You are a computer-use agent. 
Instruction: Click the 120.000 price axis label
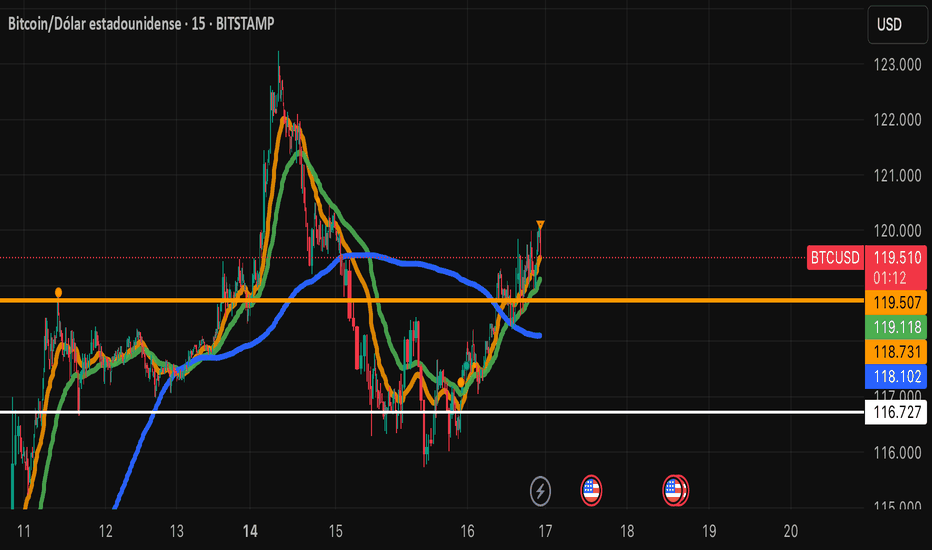897,231
